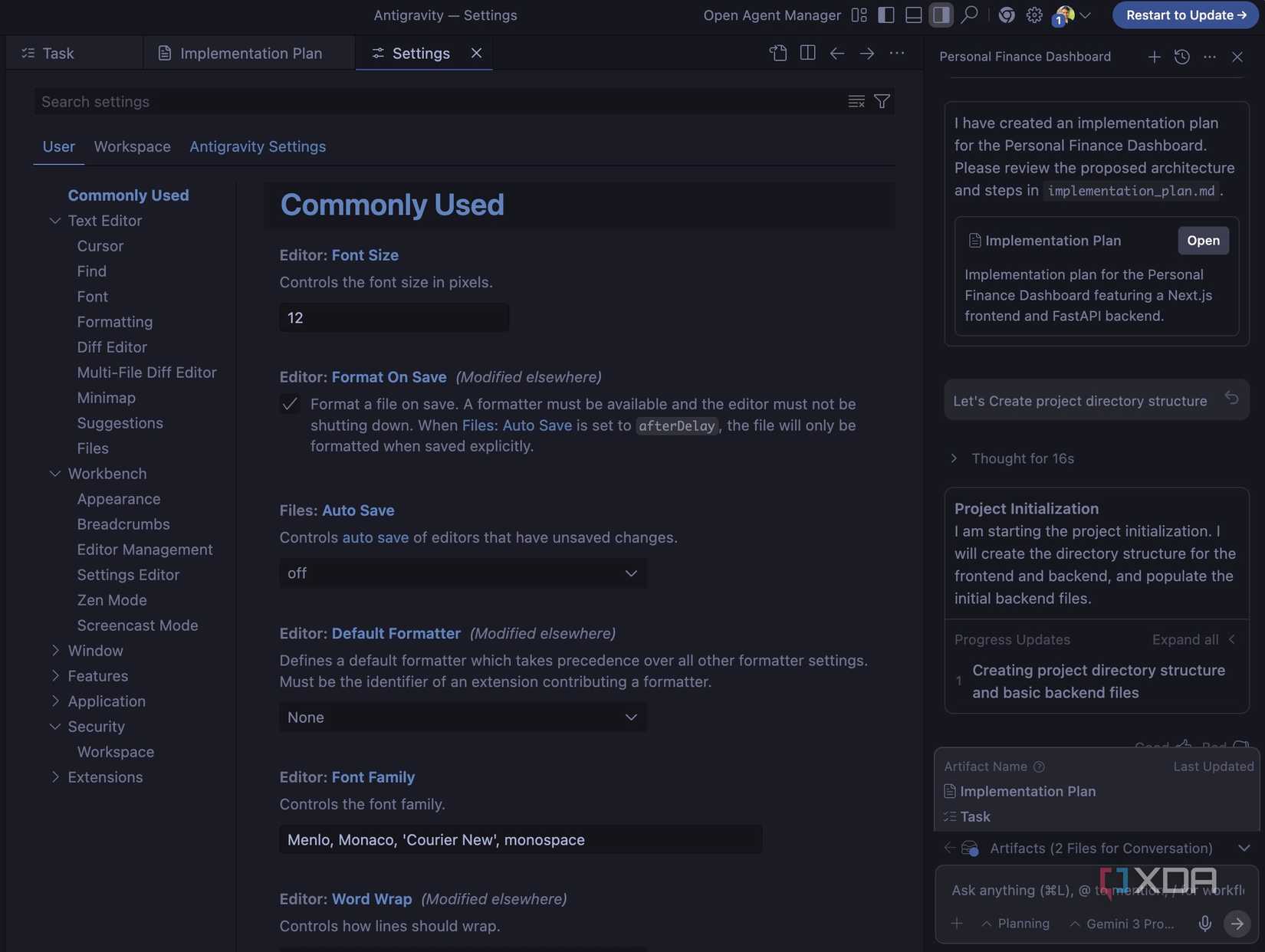
Task: Split the editor to the right
Action: point(807,53)
